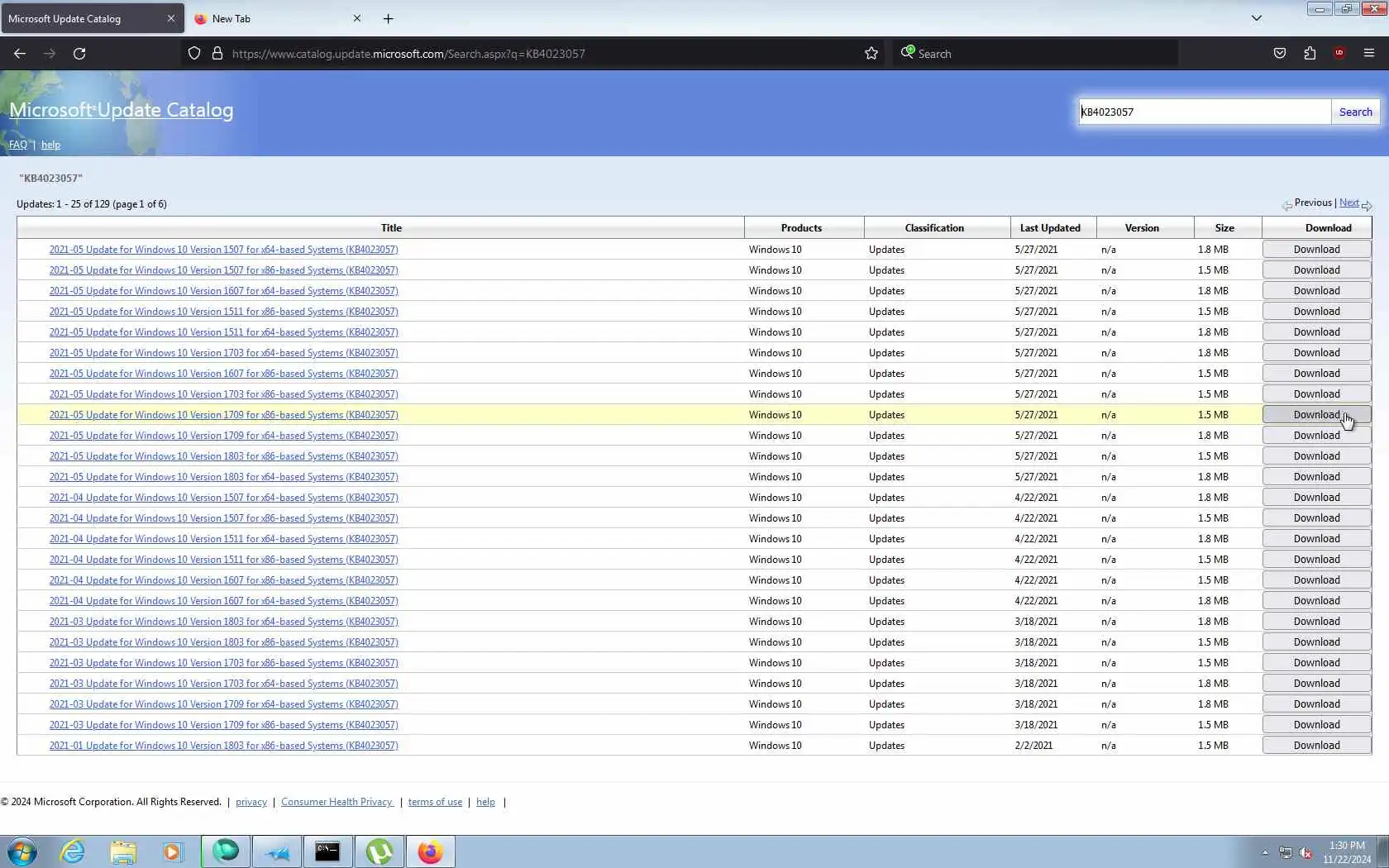Sort results by the Version column

point(1142,228)
